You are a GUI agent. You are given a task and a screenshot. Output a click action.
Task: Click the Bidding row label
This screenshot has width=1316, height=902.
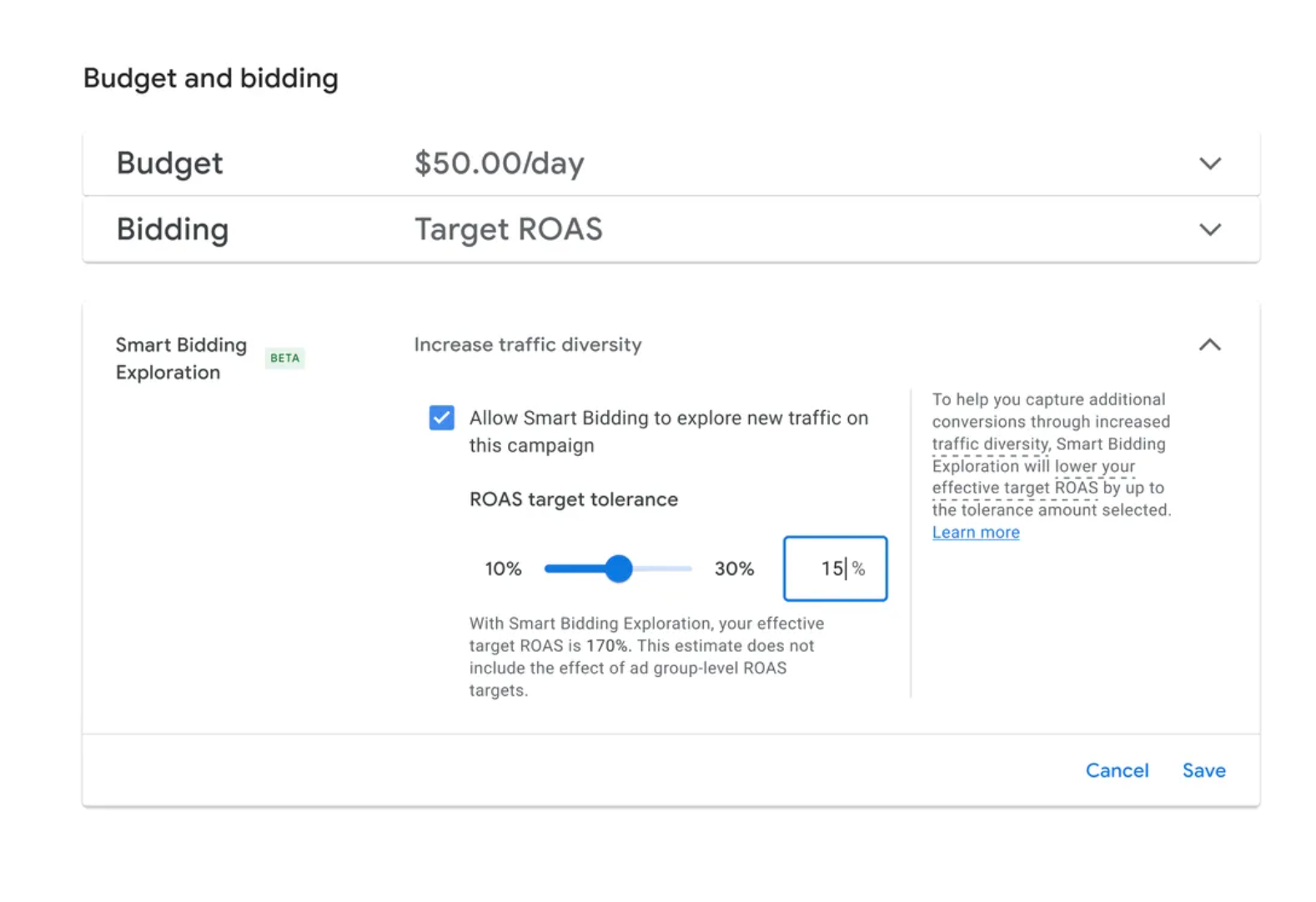172,229
